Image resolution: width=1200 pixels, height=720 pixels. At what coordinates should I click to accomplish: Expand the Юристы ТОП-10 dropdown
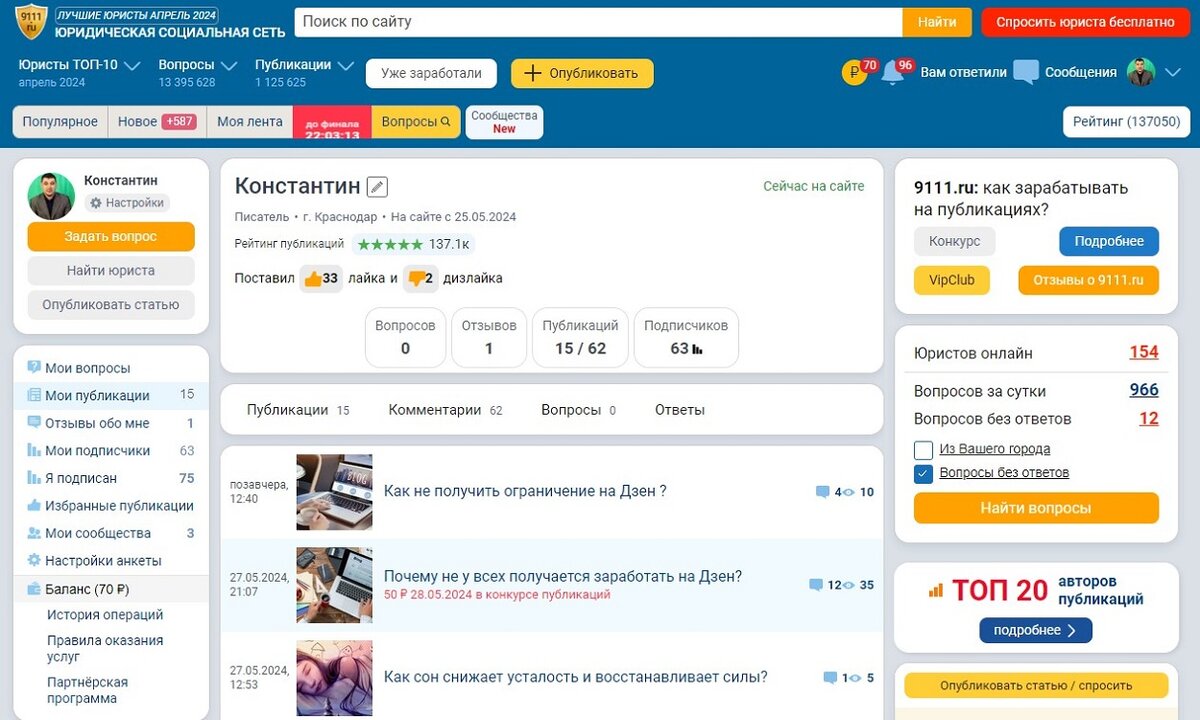133,66
